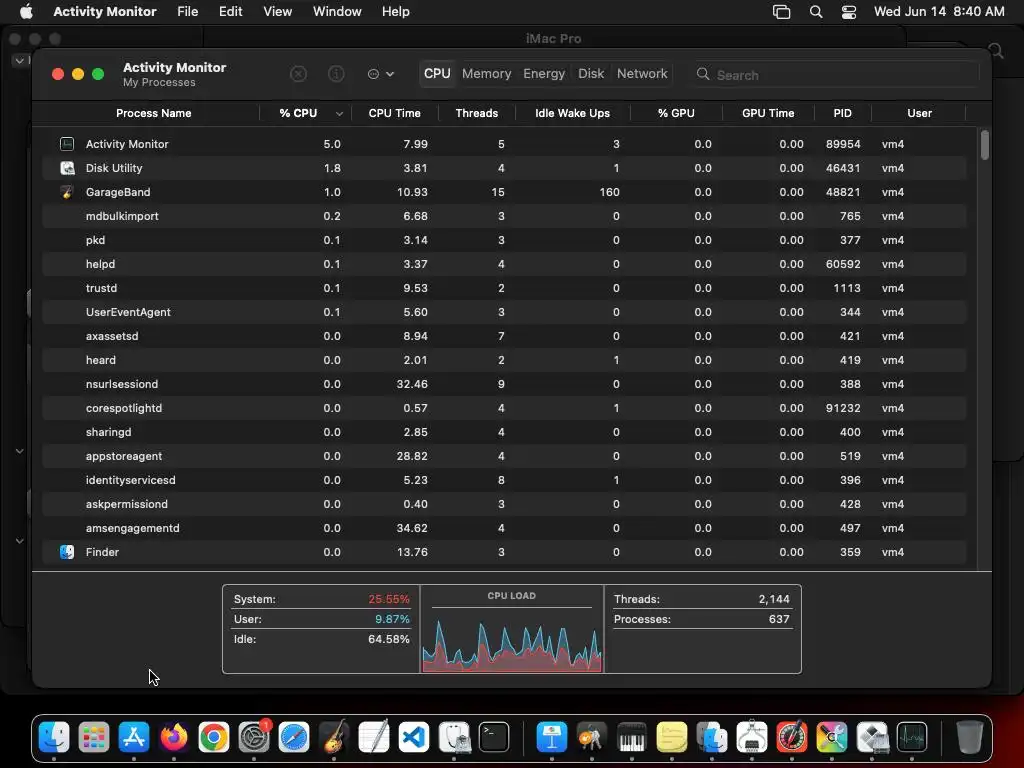The height and width of the screenshot is (768, 1024).
Task: Open the Edit menu
Action: [231, 12]
